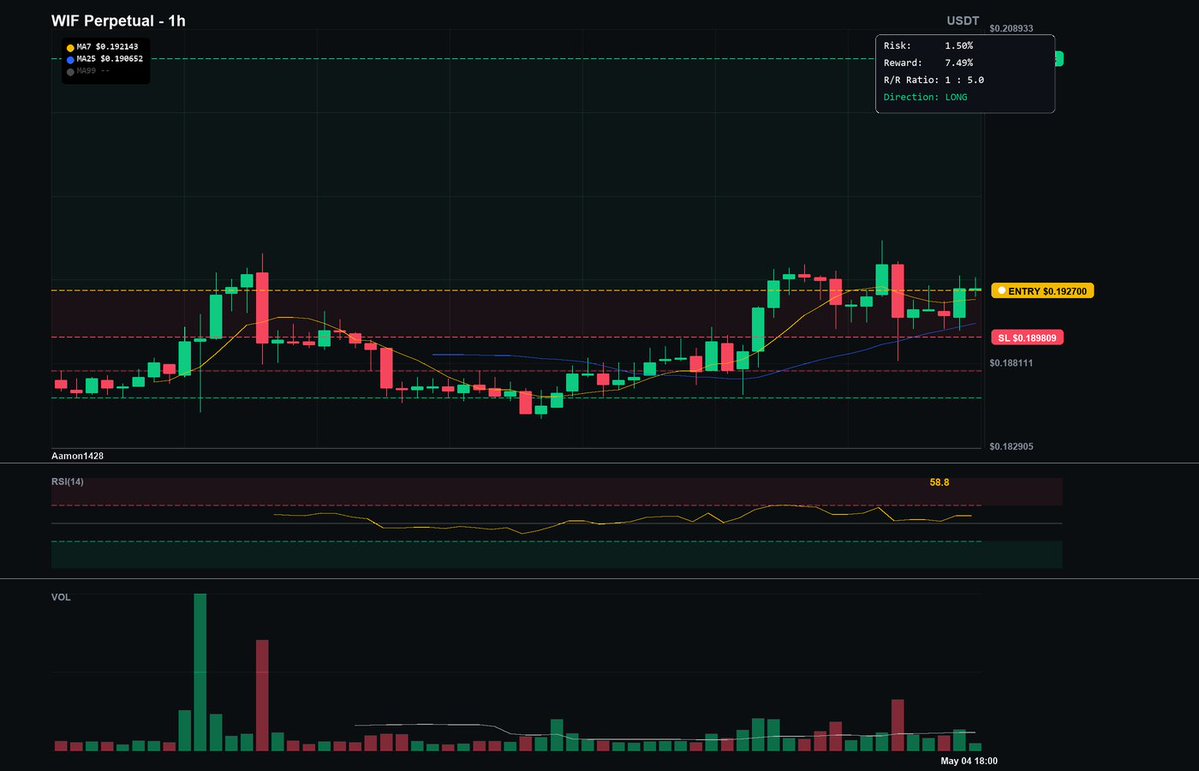The image size is (1199, 771).
Task: Select the red SL $0.189809 price tag
Action: click(1028, 337)
